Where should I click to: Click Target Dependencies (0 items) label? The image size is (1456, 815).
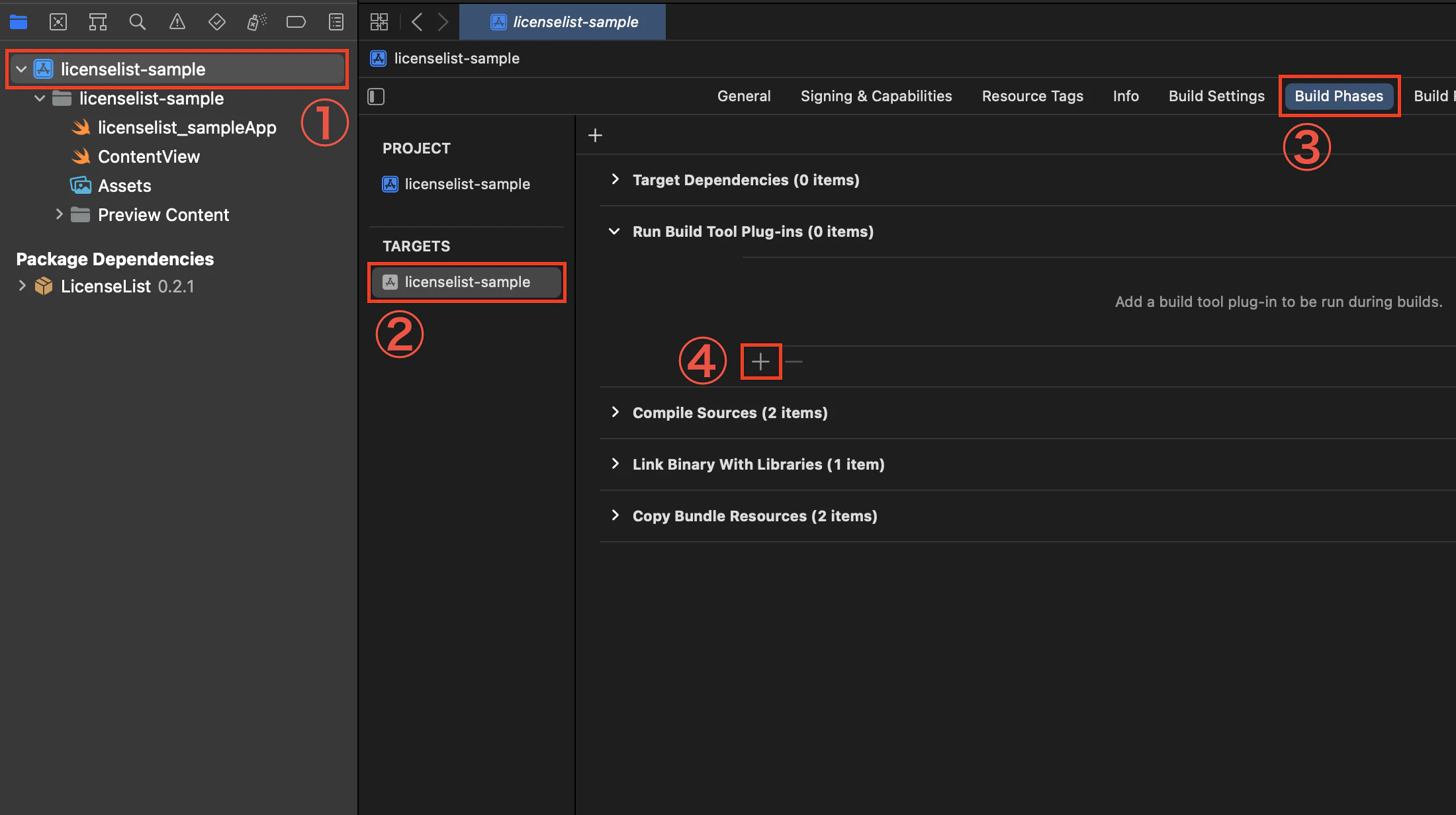(x=746, y=180)
